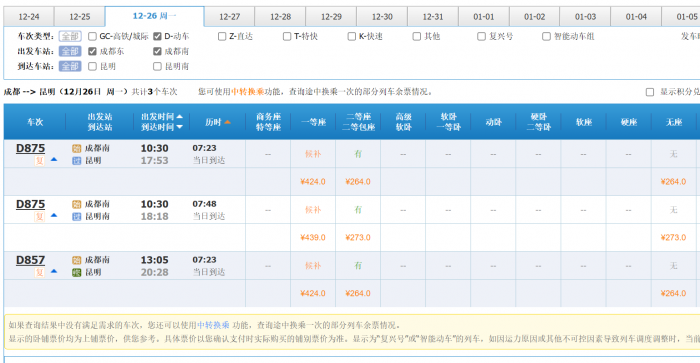Toggle the 显示积分兑 checkbox
Screen dimensions: 700x363
pyautogui.click(x=650, y=92)
